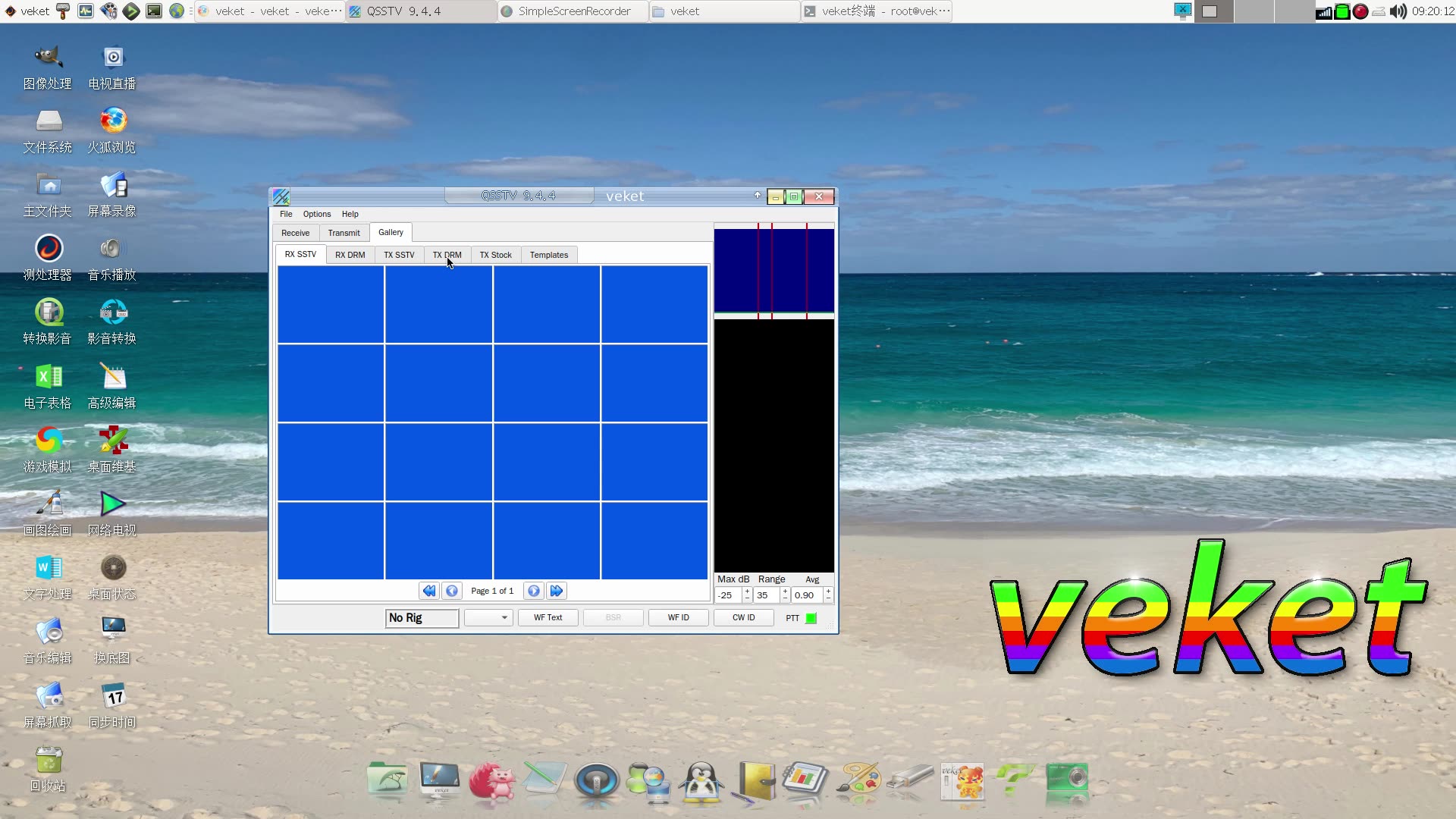The width and height of the screenshot is (1456, 819).
Task: Go to next gallery page
Action: point(534,591)
